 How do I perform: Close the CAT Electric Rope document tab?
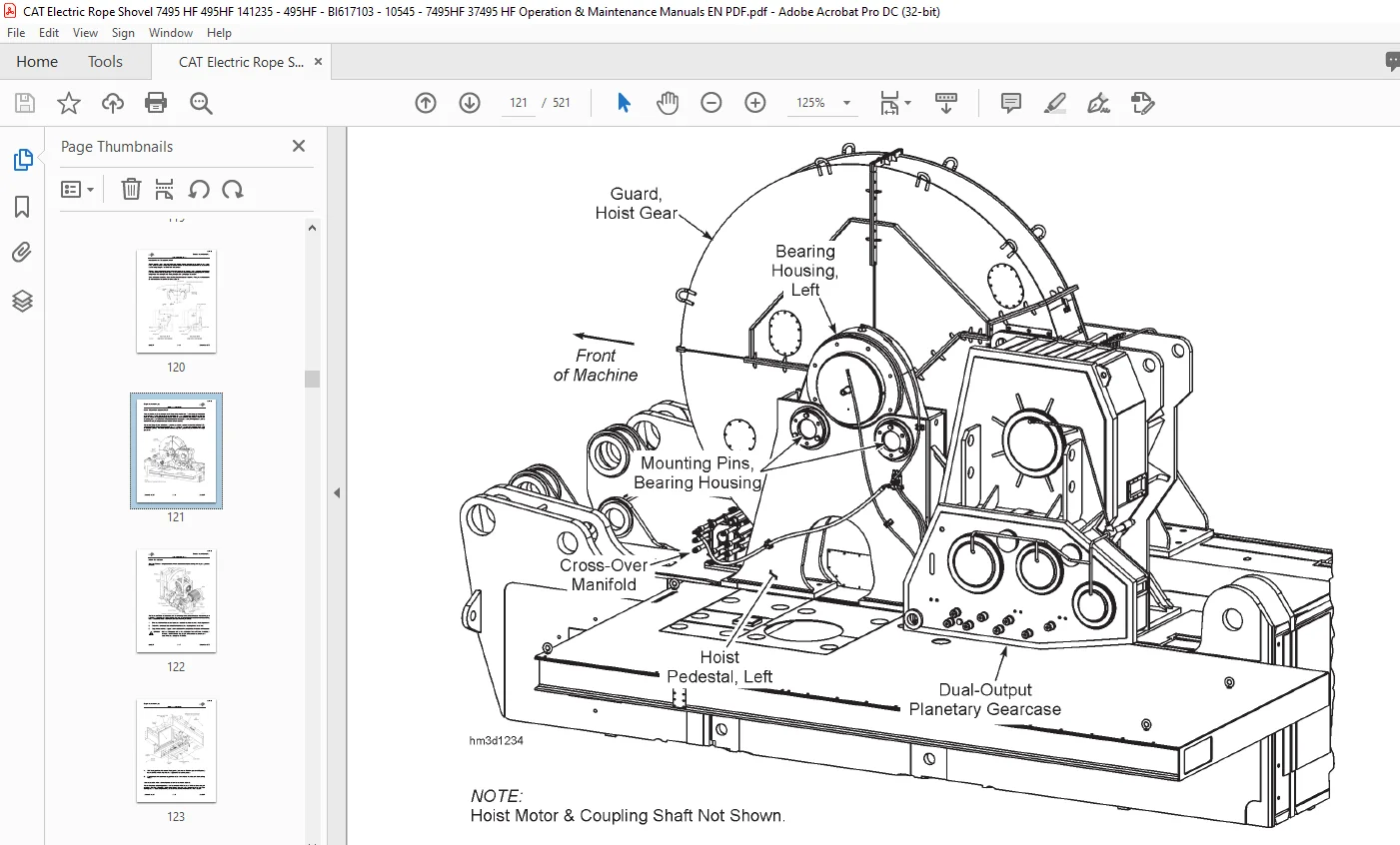[x=318, y=62]
